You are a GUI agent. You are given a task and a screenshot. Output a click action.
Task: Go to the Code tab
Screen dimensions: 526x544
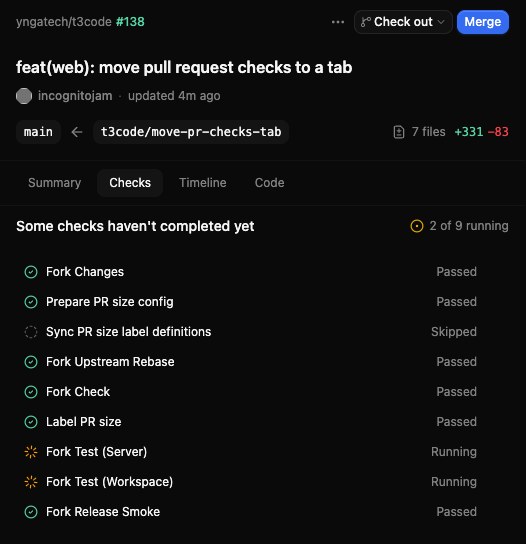click(x=270, y=183)
